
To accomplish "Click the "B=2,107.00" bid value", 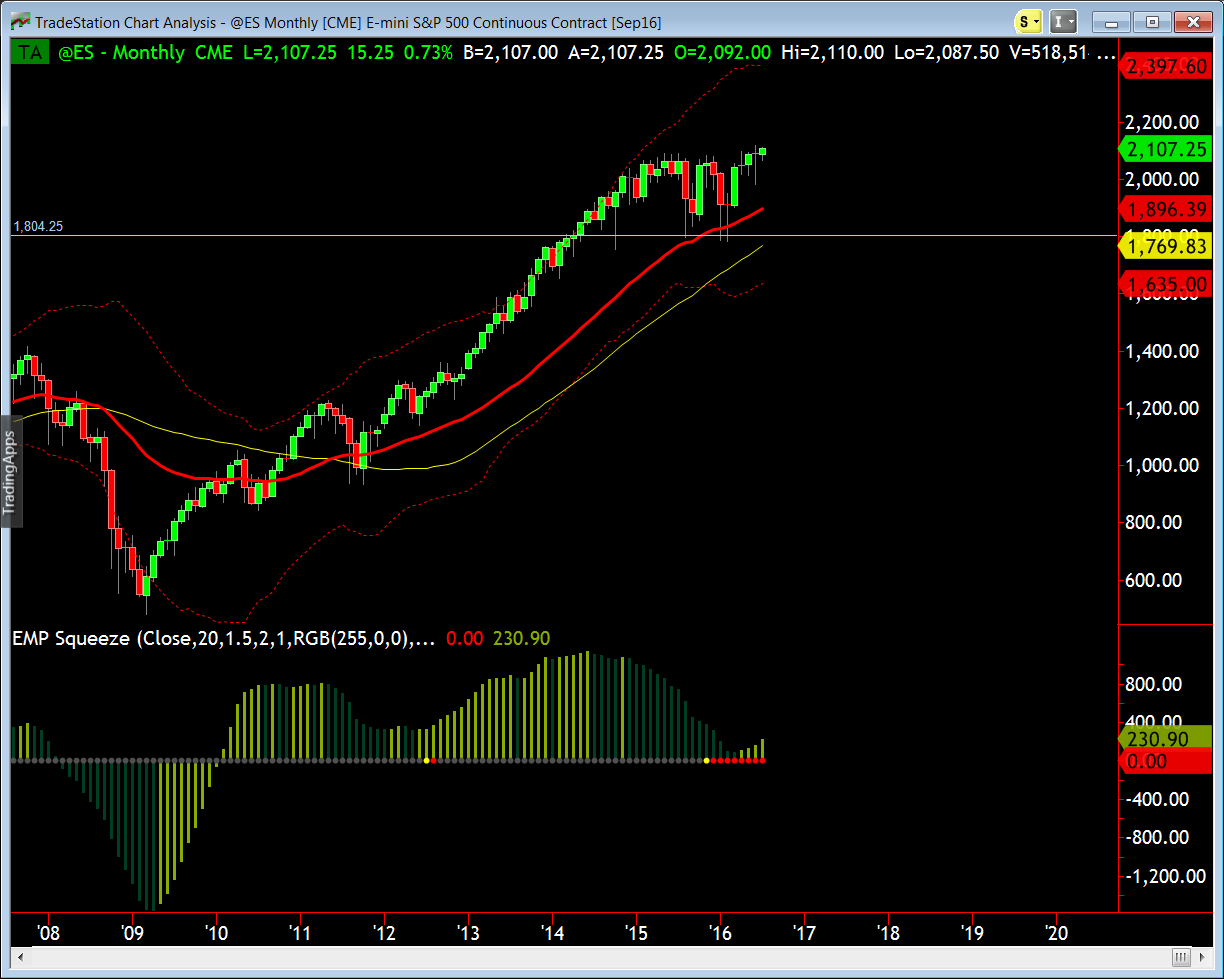I will click(510, 53).
